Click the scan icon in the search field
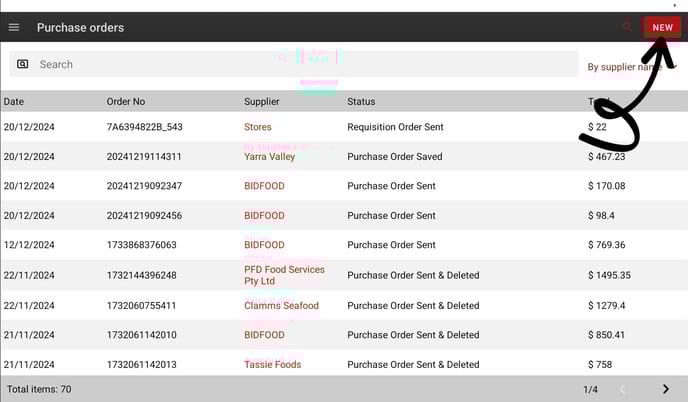This screenshot has height=402, width=688. point(23,64)
